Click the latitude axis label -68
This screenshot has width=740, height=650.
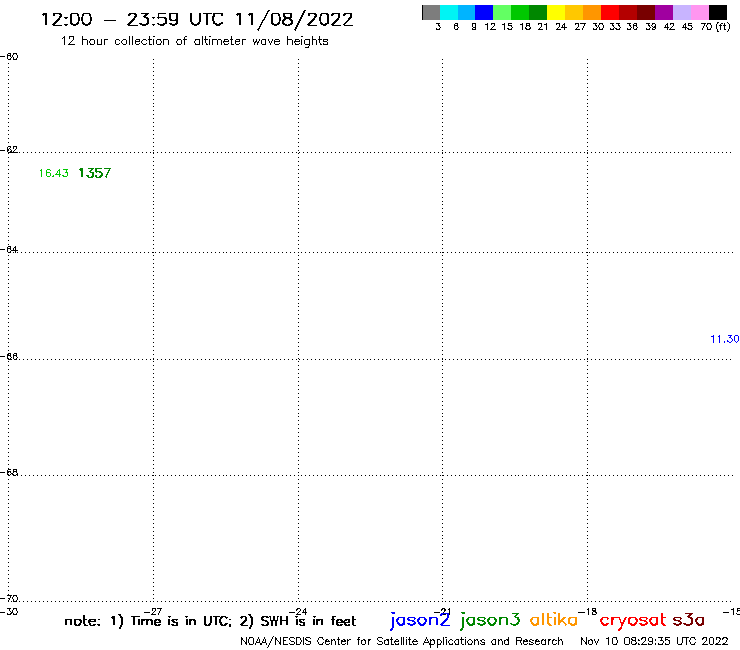pos(9,473)
